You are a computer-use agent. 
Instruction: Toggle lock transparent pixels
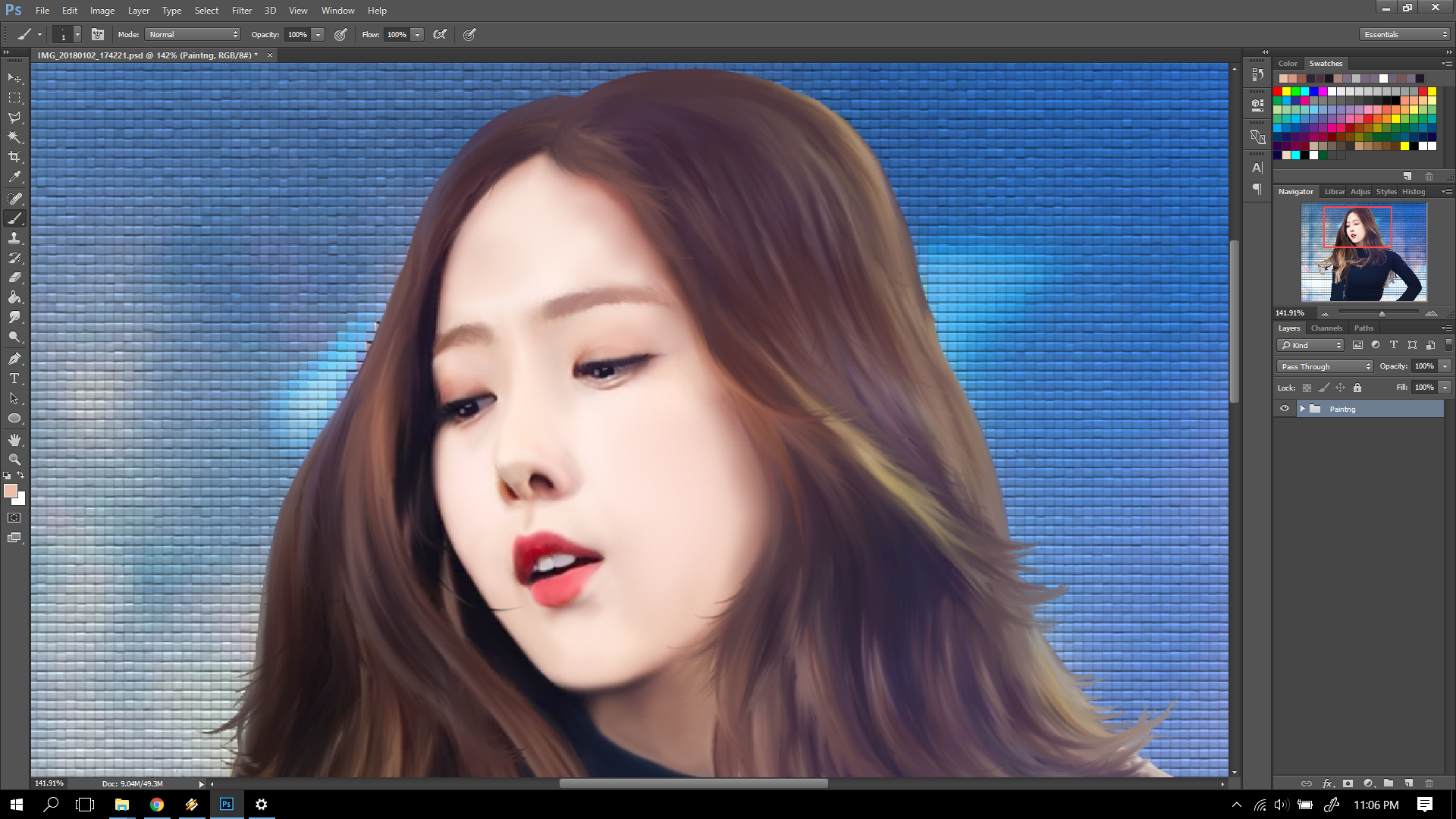click(x=1307, y=388)
